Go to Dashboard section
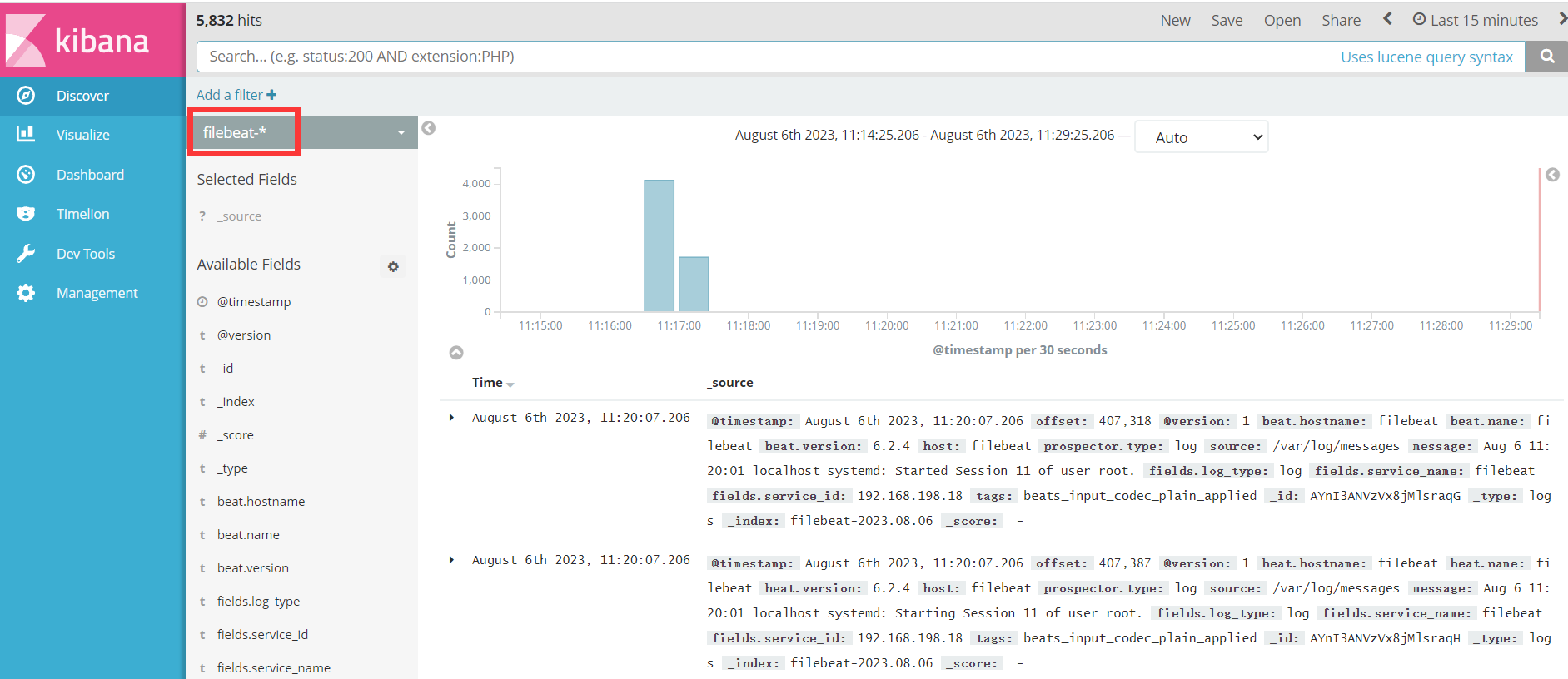The width and height of the screenshot is (1568, 679). click(90, 175)
